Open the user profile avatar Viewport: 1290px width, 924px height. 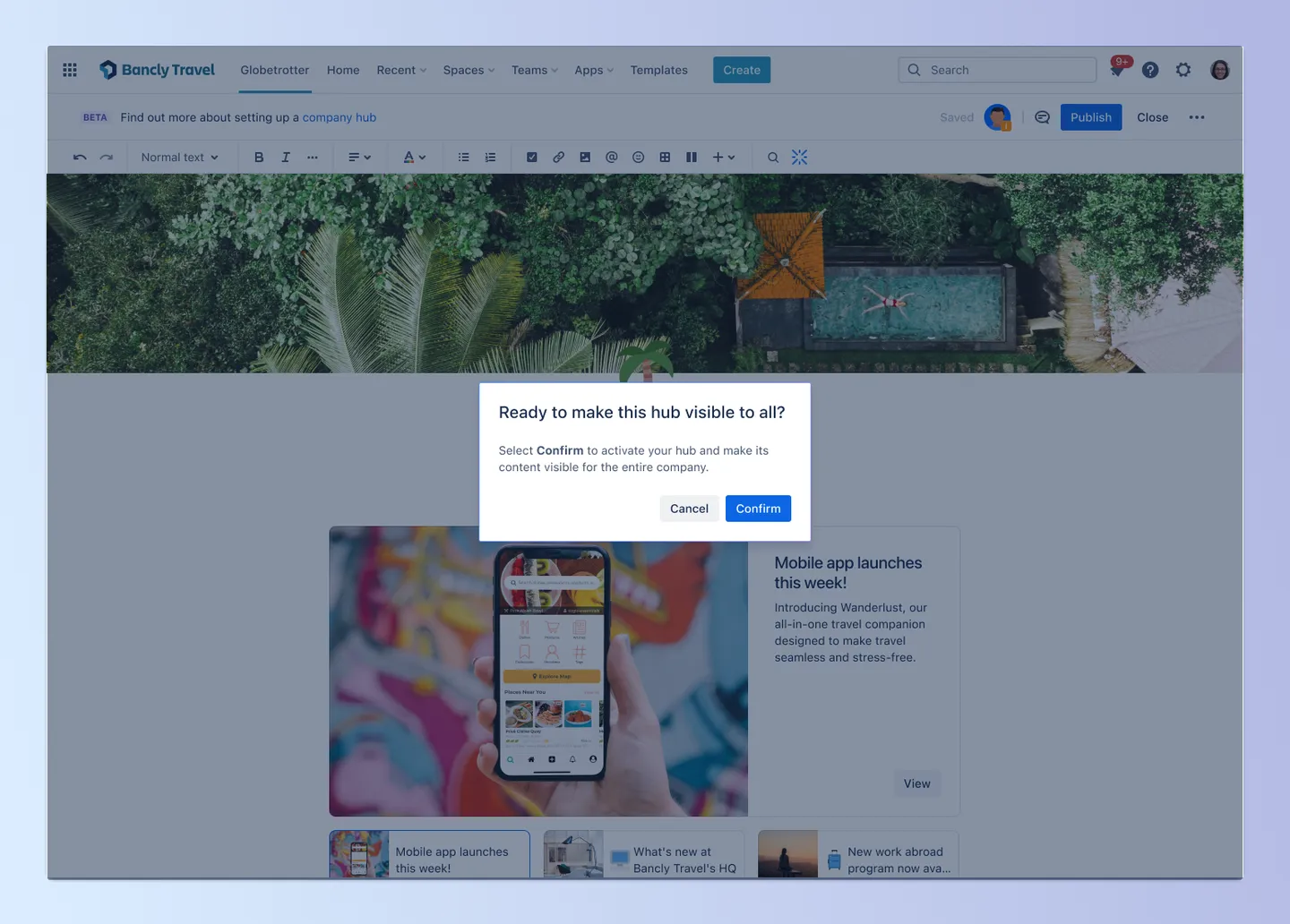[x=1219, y=70]
